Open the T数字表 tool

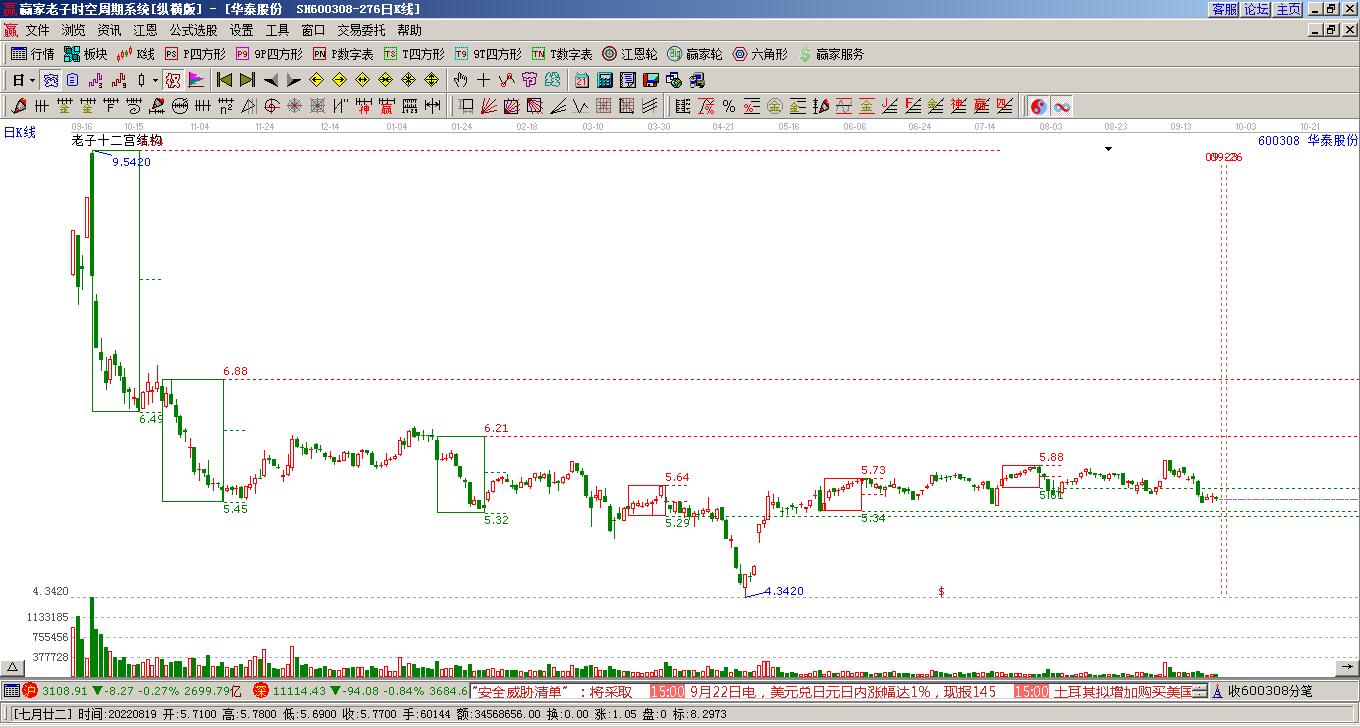(x=562, y=54)
